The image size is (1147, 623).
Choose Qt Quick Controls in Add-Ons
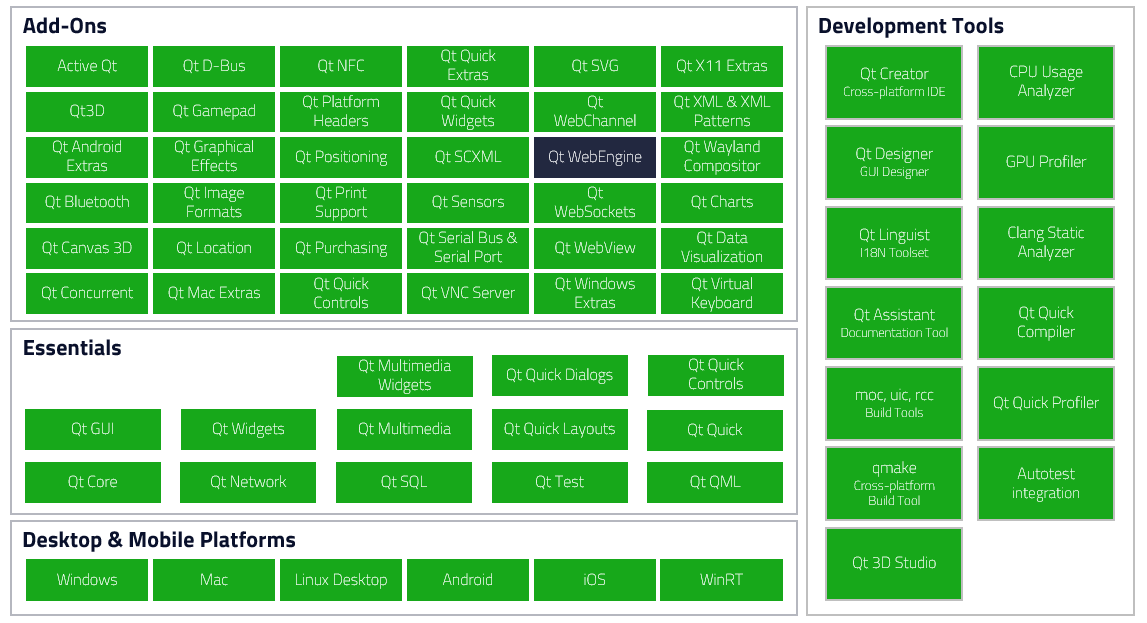[341, 293]
